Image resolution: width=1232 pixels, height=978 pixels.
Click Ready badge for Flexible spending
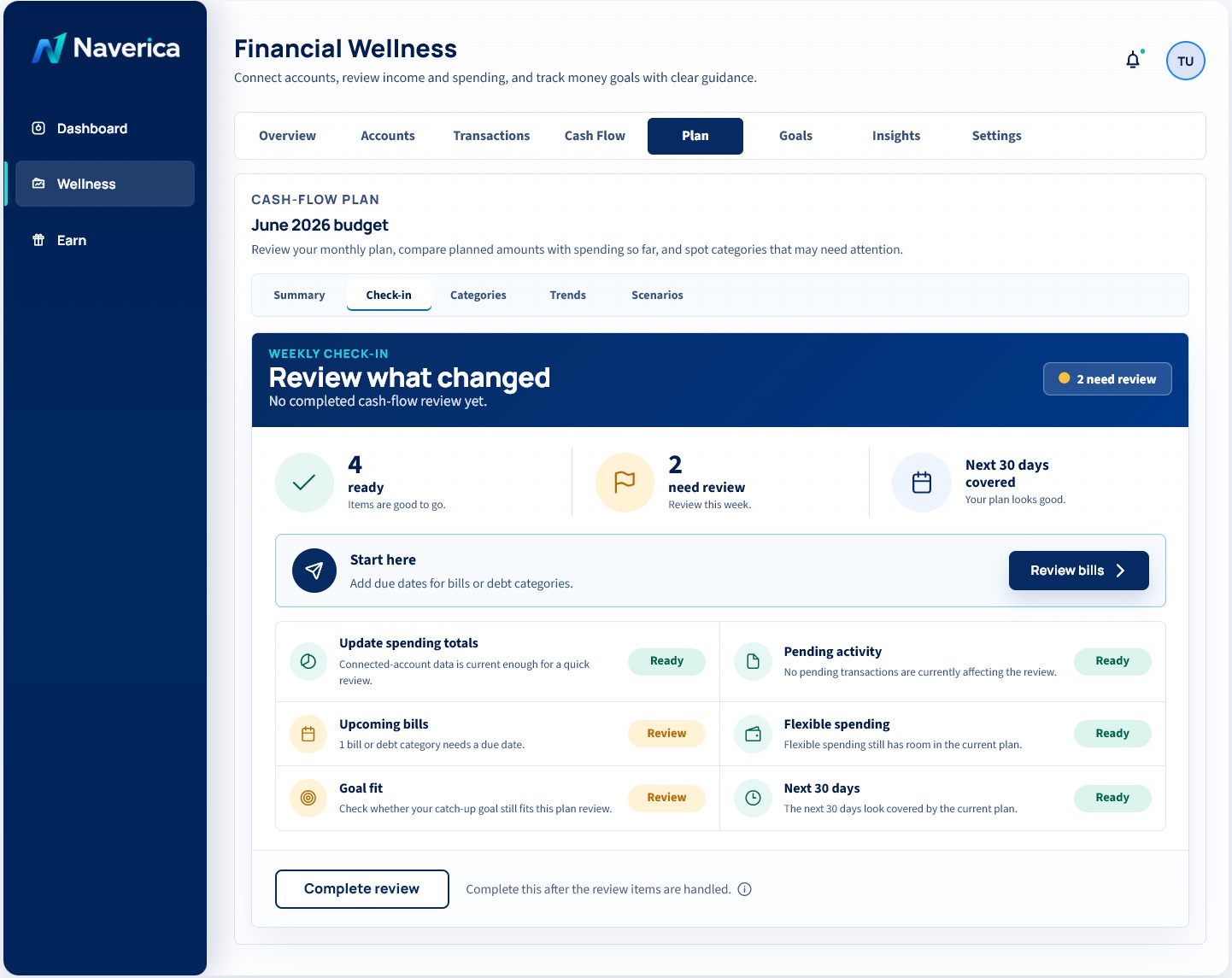(1112, 734)
